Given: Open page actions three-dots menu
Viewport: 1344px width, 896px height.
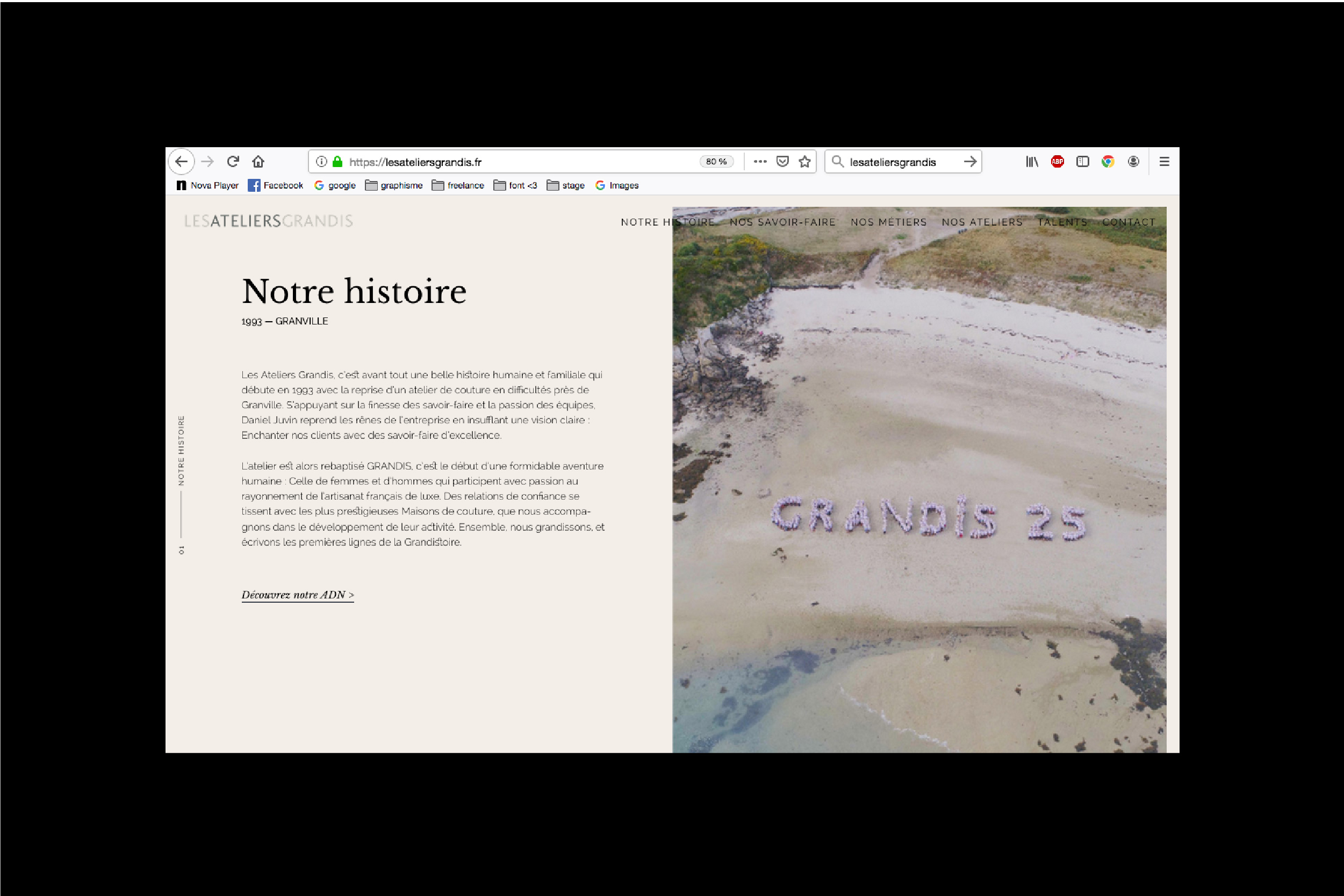Looking at the screenshot, I should coord(760,162).
